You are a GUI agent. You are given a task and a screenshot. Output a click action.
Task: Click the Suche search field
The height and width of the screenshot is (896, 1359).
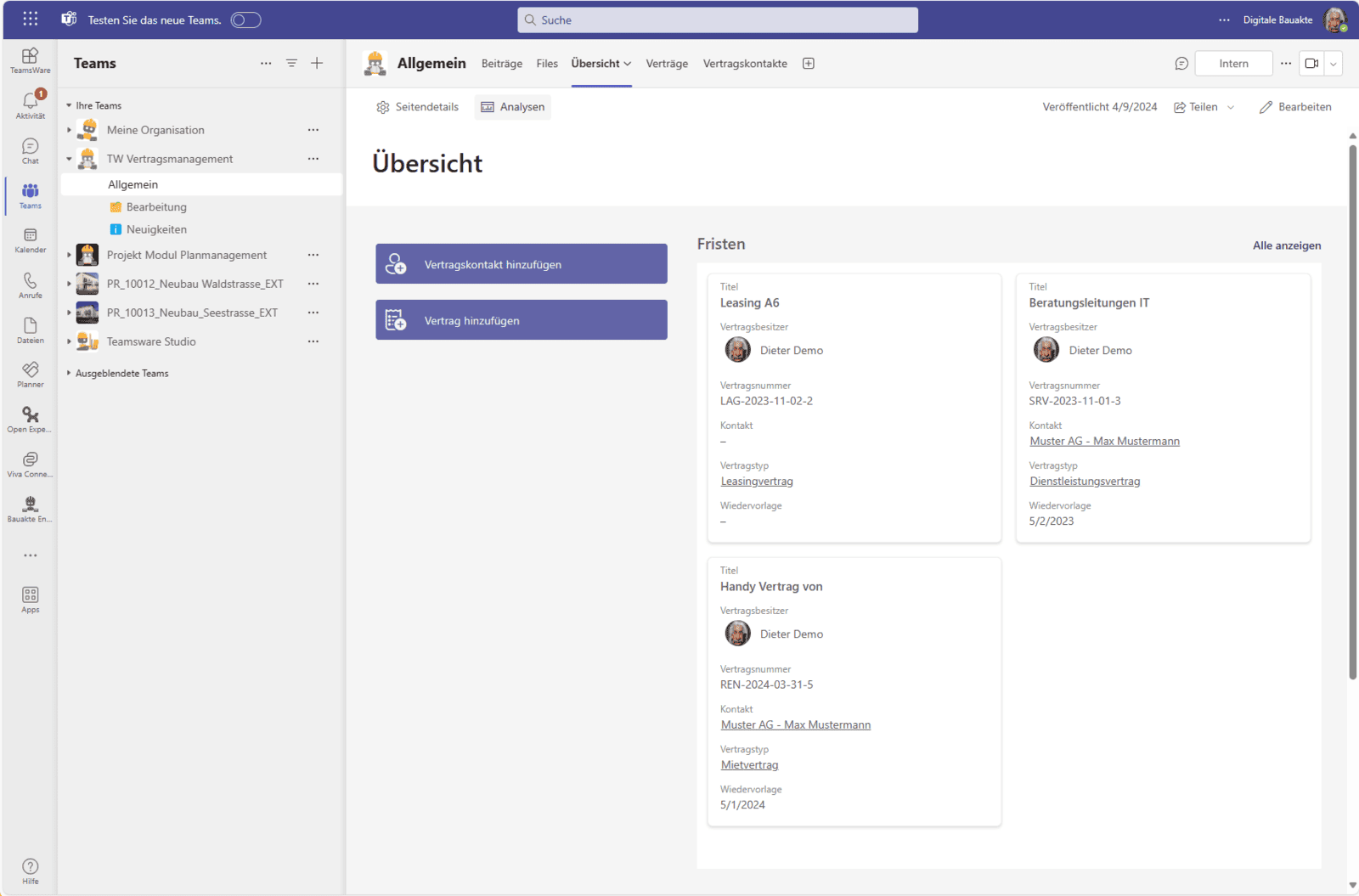(718, 20)
